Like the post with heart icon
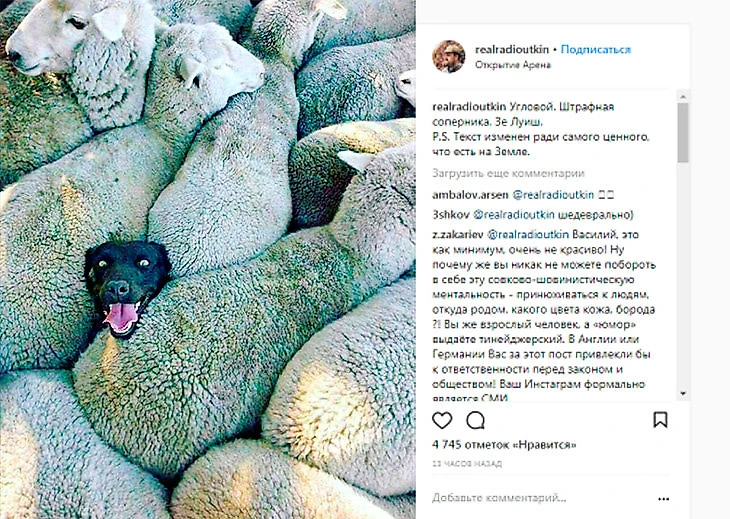Image resolution: width=730 pixels, height=519 pixels. click(x=442, y=420)
